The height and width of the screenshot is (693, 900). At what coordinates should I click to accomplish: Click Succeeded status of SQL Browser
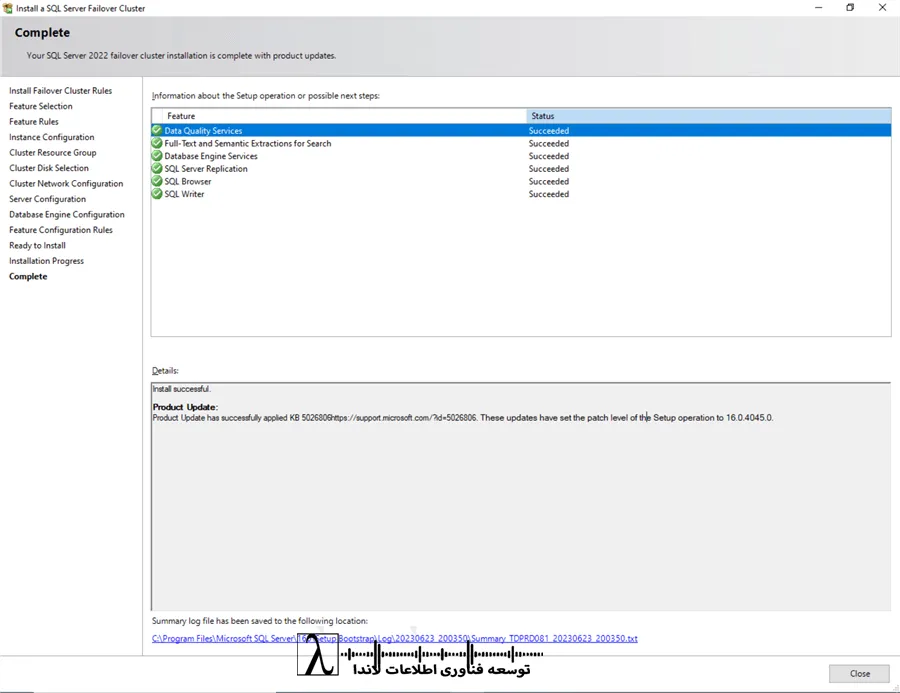pyautogui.click(x=549, y=181)
